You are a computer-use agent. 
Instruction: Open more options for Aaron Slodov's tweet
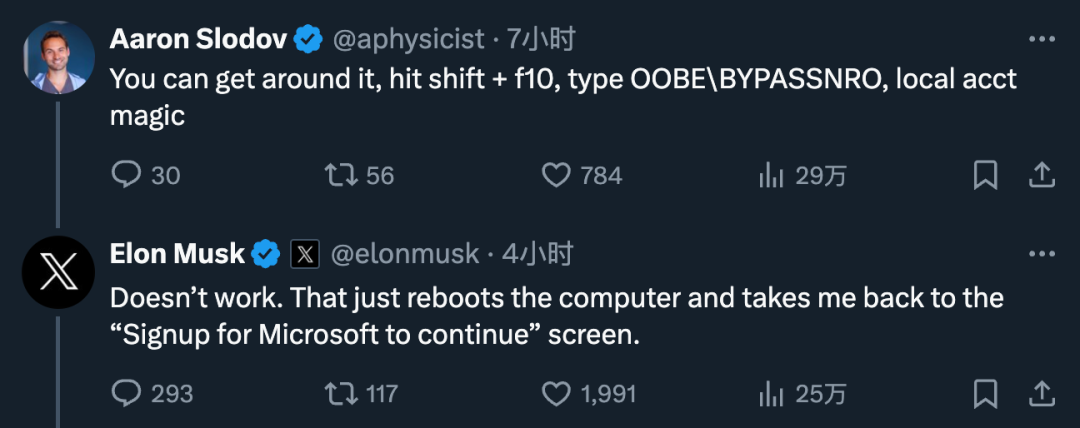coord(1042,39)
